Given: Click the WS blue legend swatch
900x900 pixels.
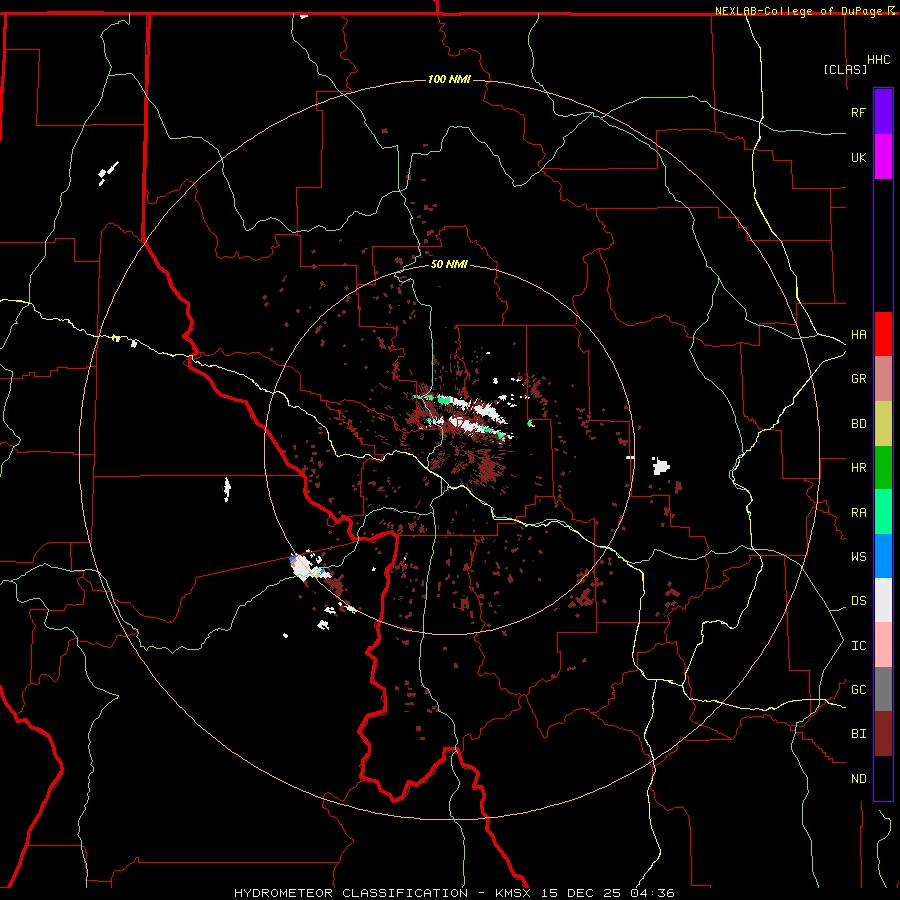Looking at the screenshot, I should (883, 556).
